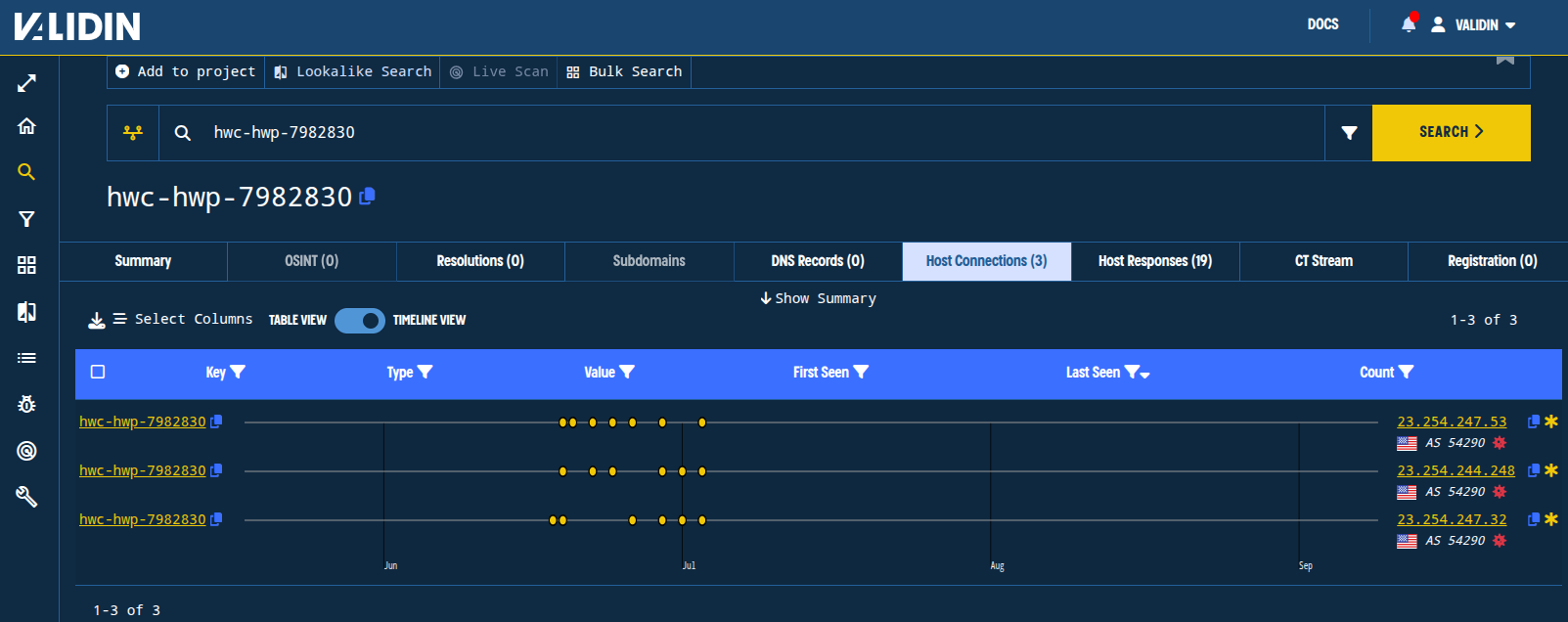Filter the Type column
The width and height of the screenshot is (1568, 622).
point(425,372)
